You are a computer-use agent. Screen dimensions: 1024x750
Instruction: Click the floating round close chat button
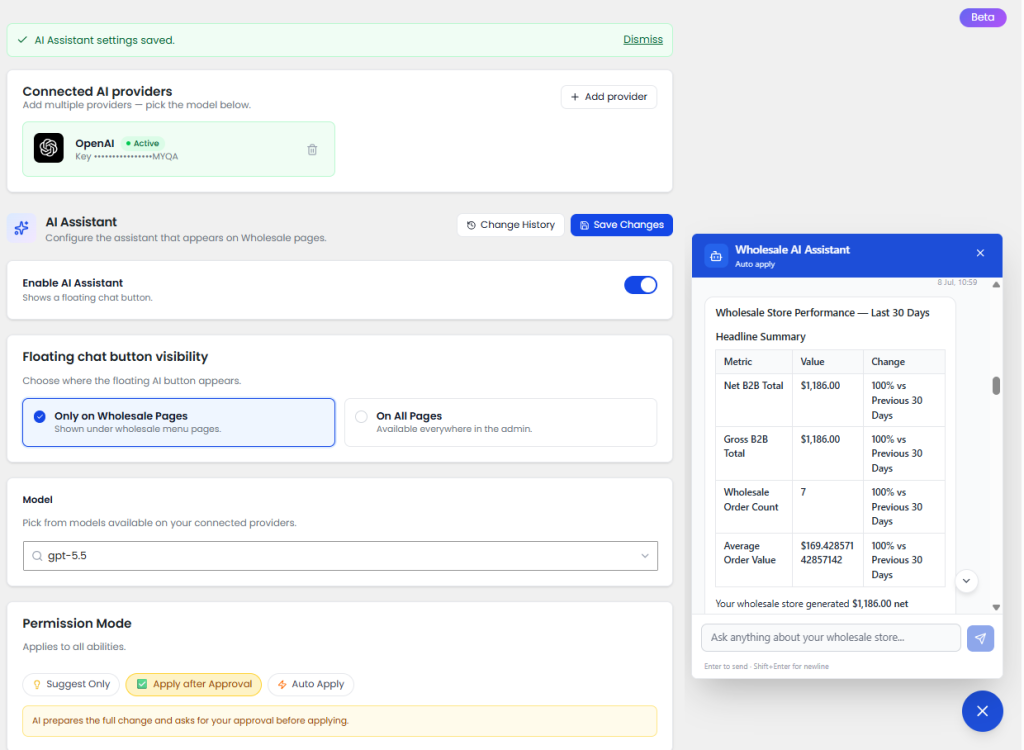point(982,711)
